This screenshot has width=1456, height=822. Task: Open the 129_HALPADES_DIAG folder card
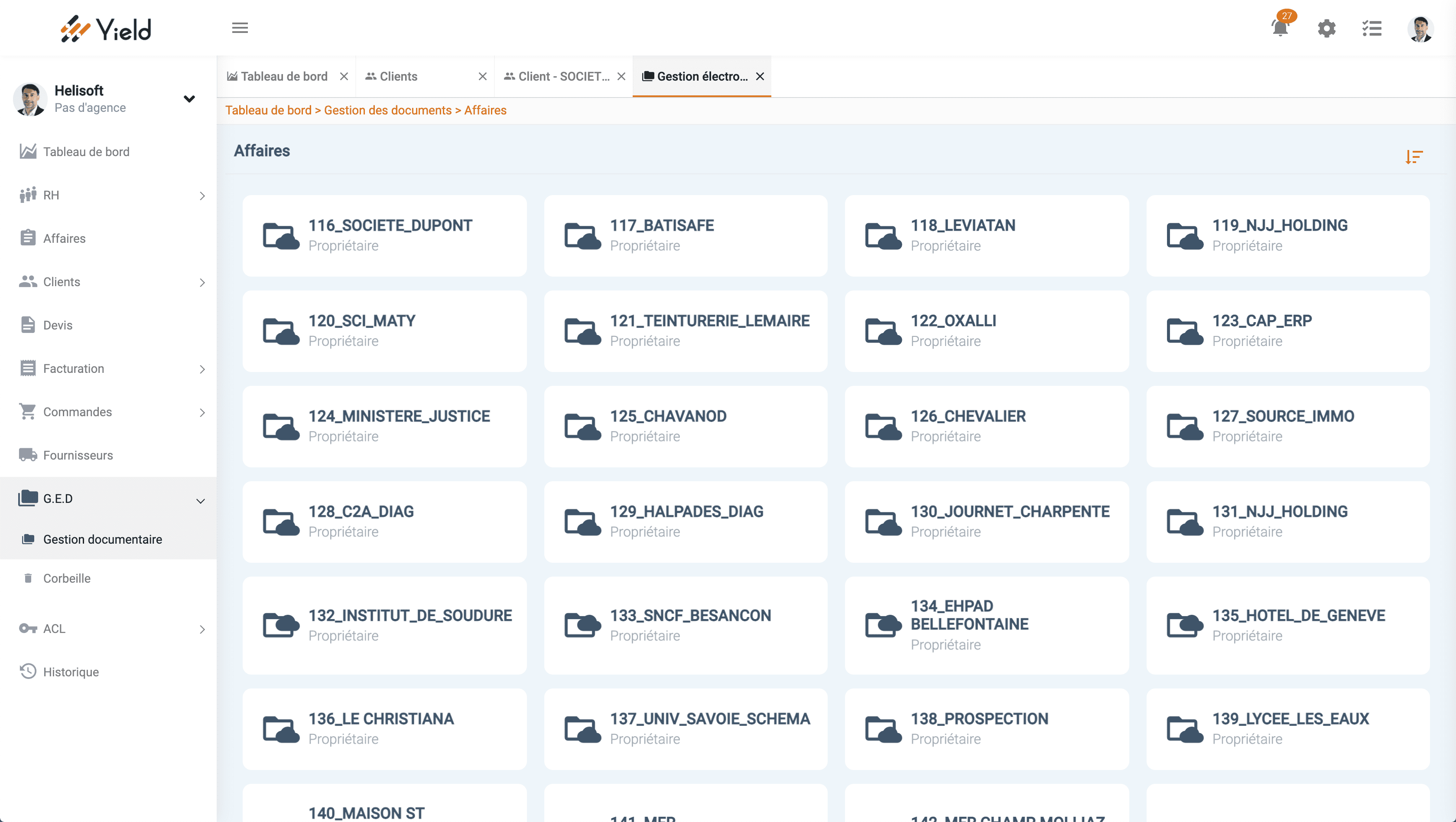(x=686, y=522)
